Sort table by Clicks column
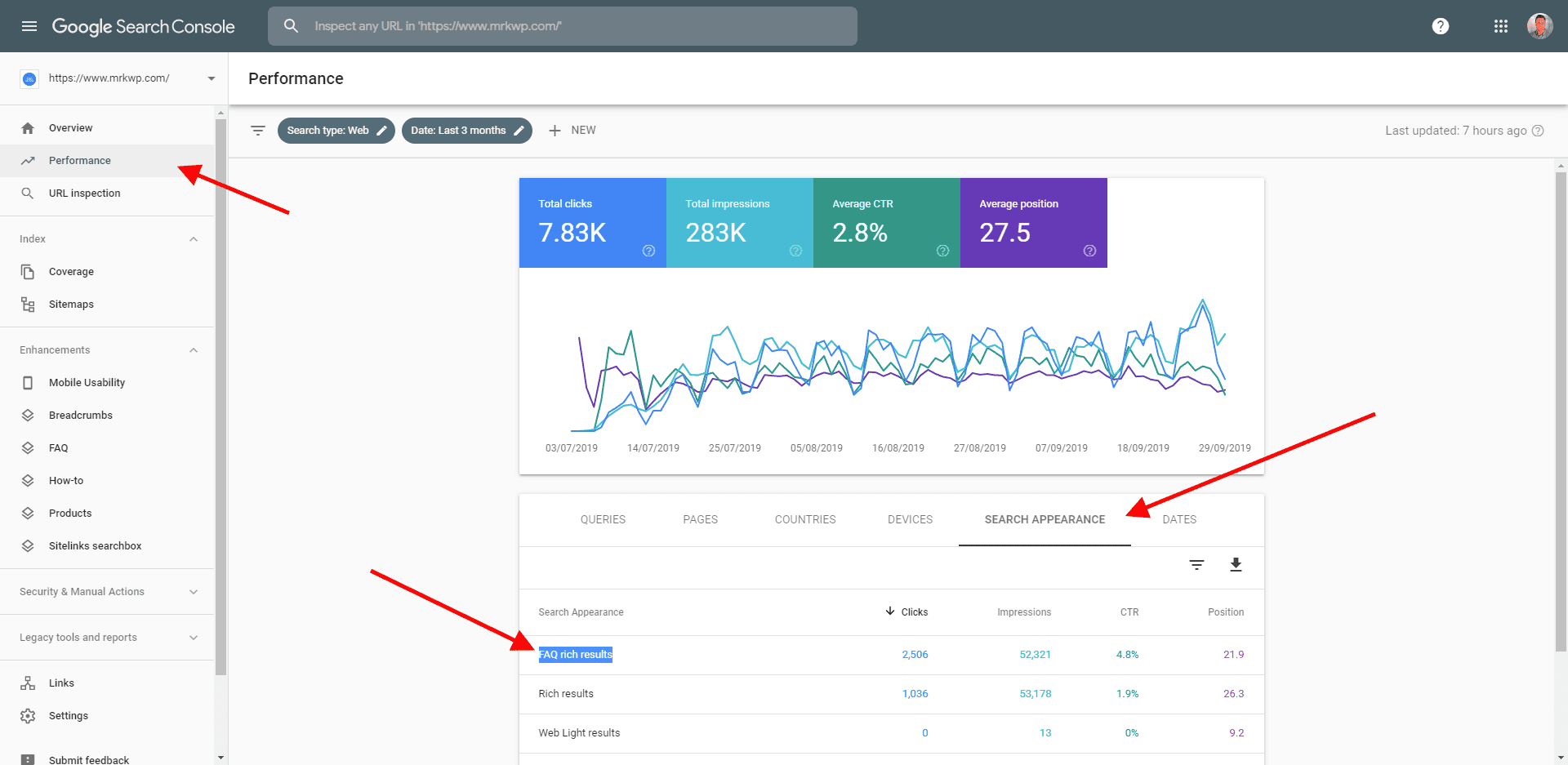The image size is (1568, 765). click(906, 612)
